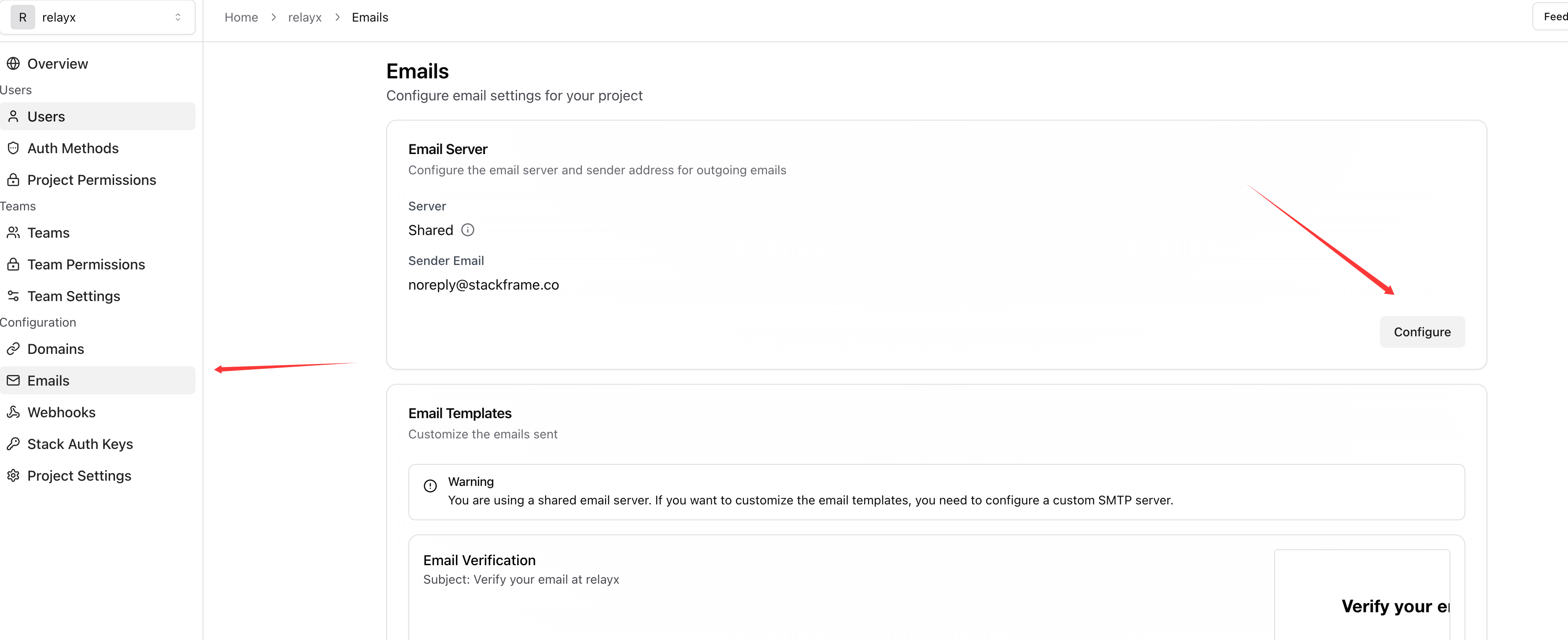Click the Feedback button at top right
The width and height of the screenshot is (1568, 640).
pyautogui.click(x=1553, y=17)
